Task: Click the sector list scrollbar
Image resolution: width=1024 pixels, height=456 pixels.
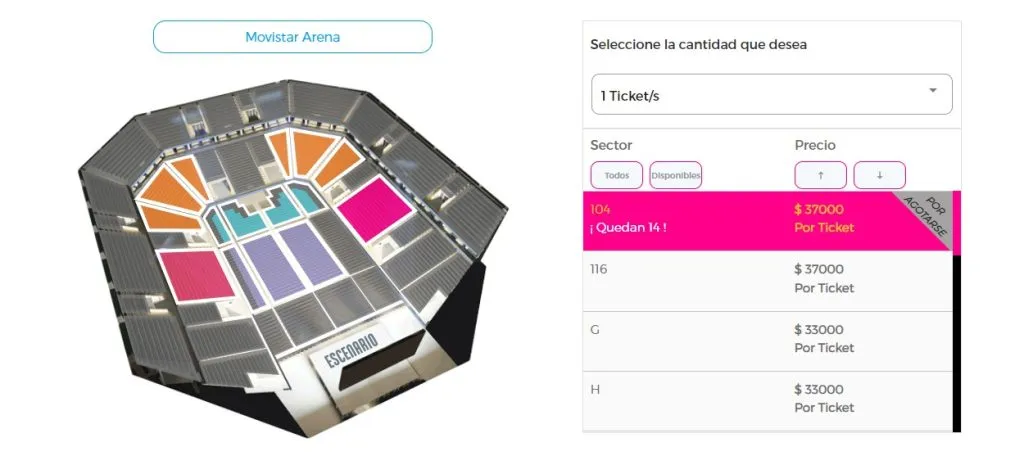Action: click(x=957, y=340)
